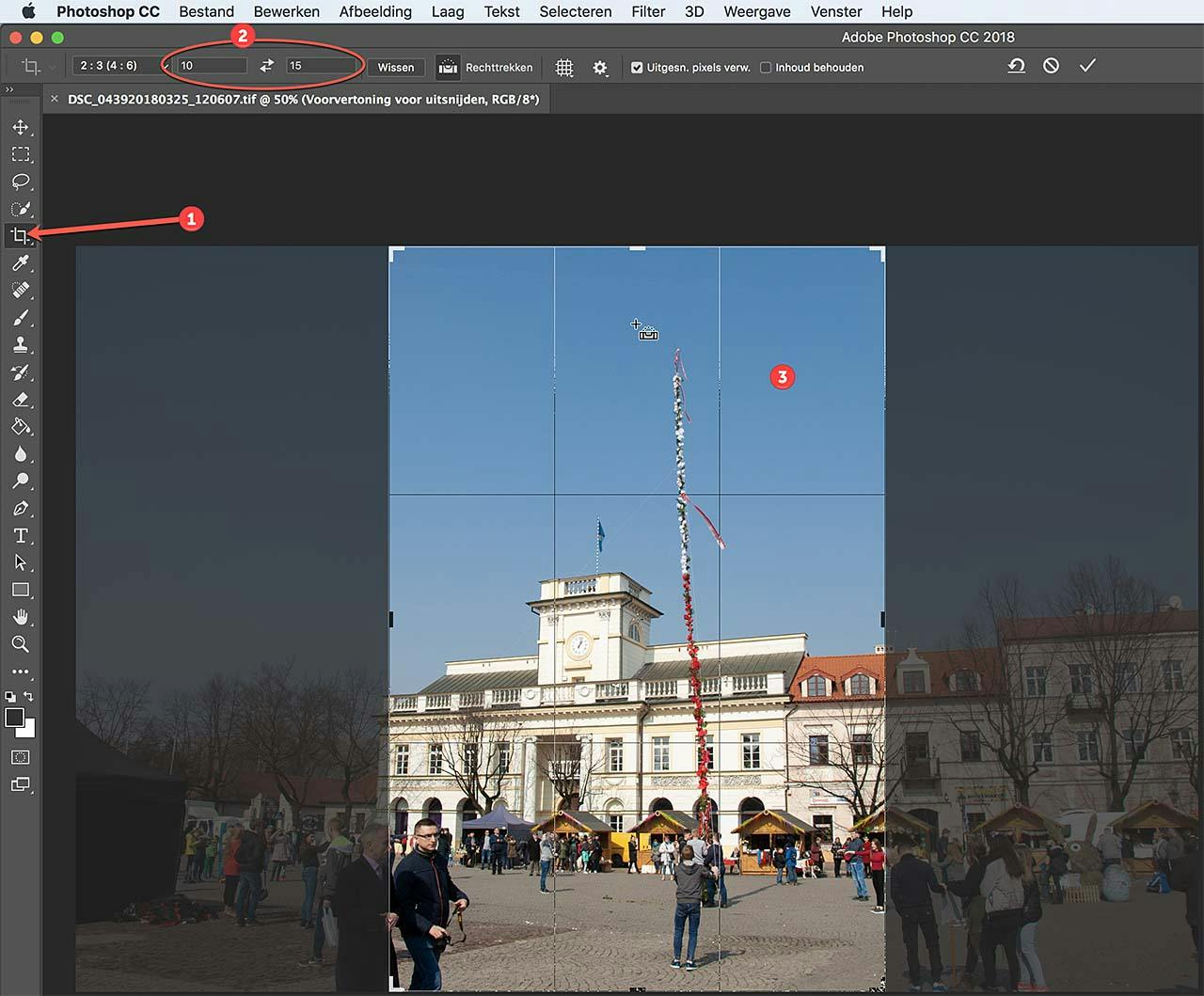
Task: Open the Filter menu
Action: pos(648,11)
